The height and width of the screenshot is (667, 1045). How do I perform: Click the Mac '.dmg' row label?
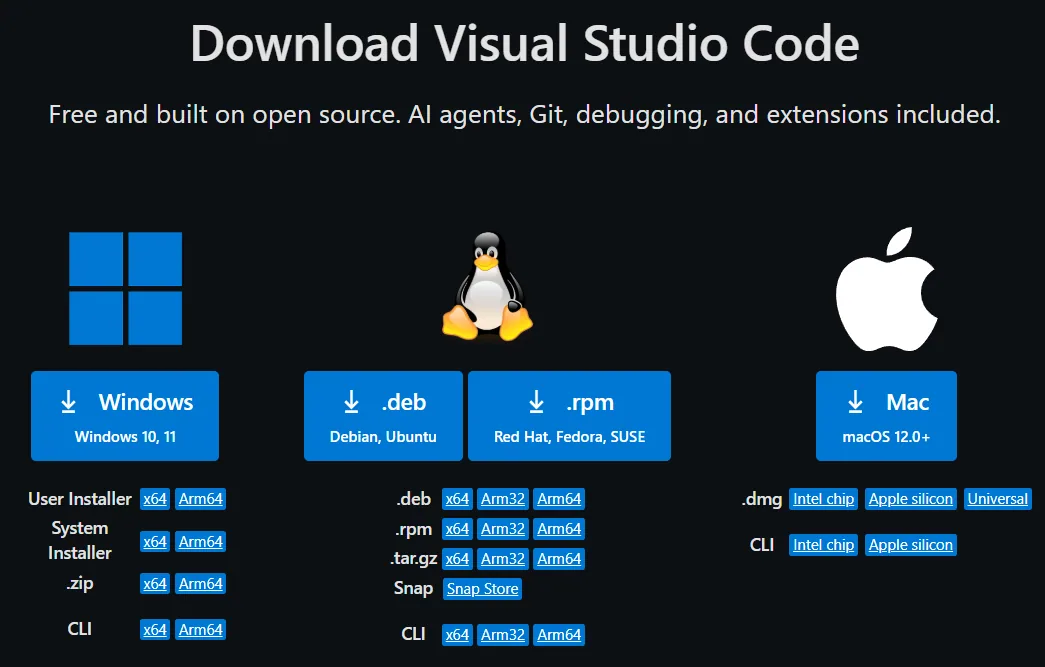pos(762,499)
